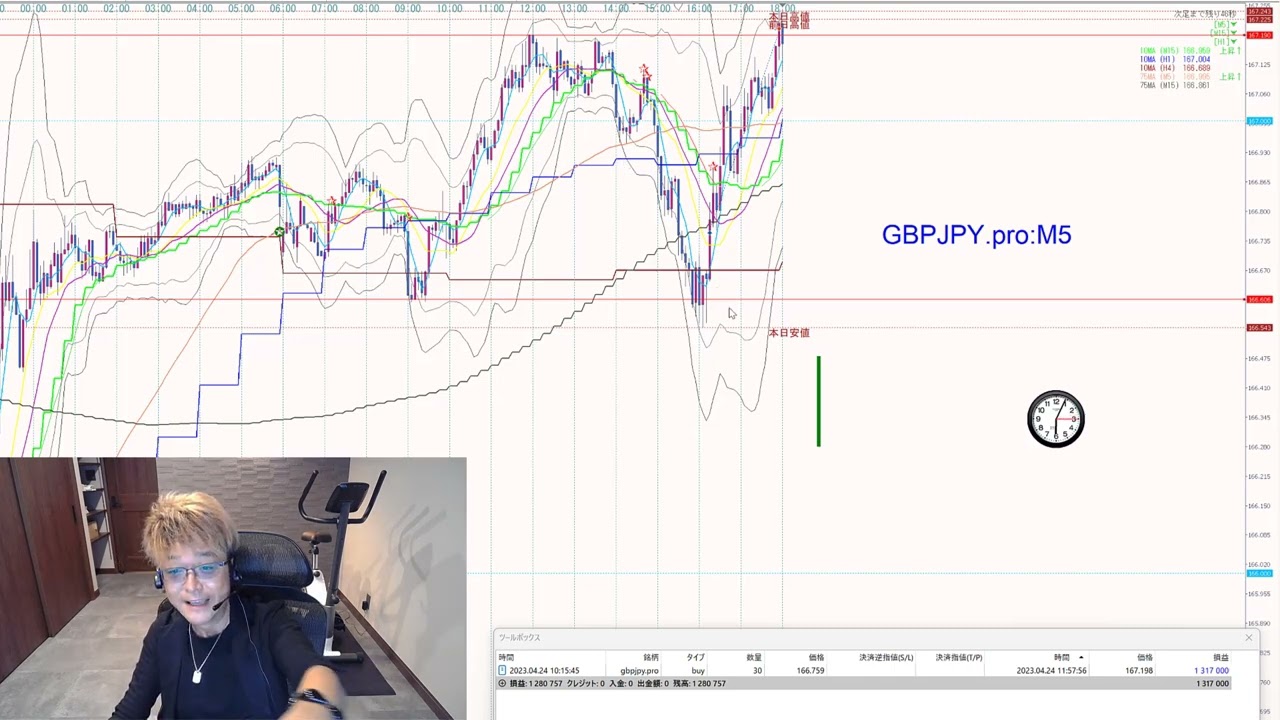Click the 決済指値(T/P) column header
The height and width of the screenshot is (720, 1280).
tap(958, 657)
